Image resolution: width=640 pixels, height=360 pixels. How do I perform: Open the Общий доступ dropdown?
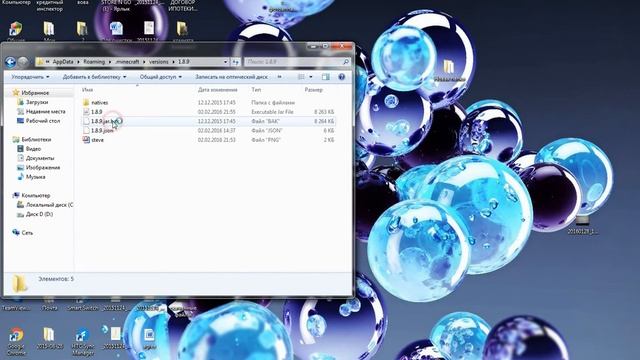pyautogui.click(x=160, y=77)
